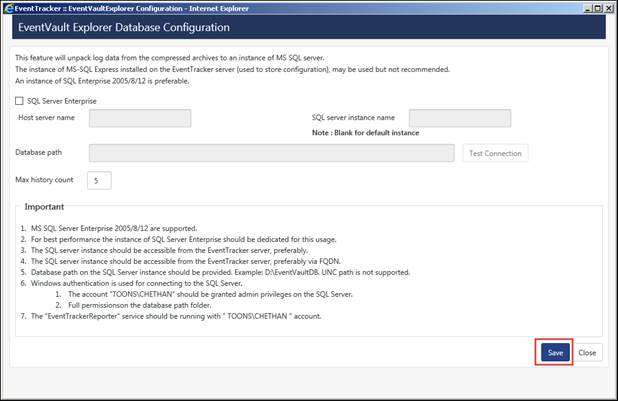This screenshot has height=401, width=618.
Task: Enable the SQL Server Enterprise checkbox
Action: [19, 101]
